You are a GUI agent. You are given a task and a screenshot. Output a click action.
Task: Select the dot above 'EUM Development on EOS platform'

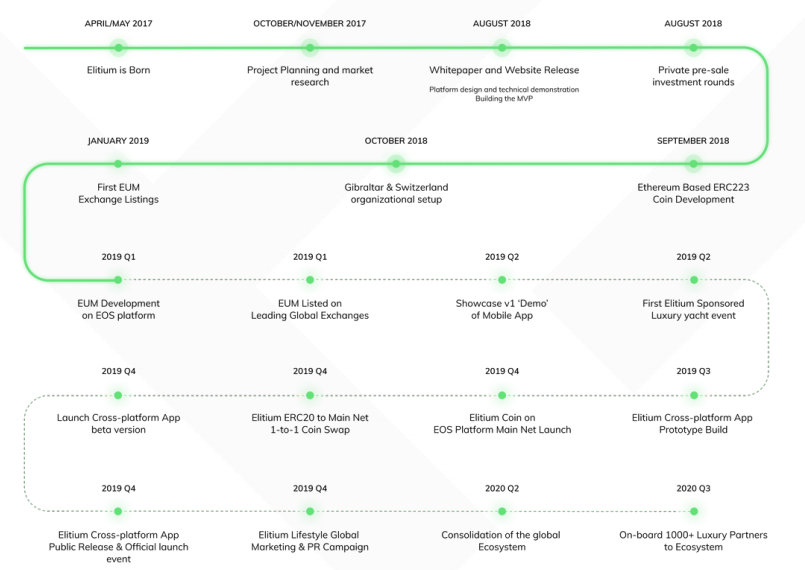click(x=118, y=280)
